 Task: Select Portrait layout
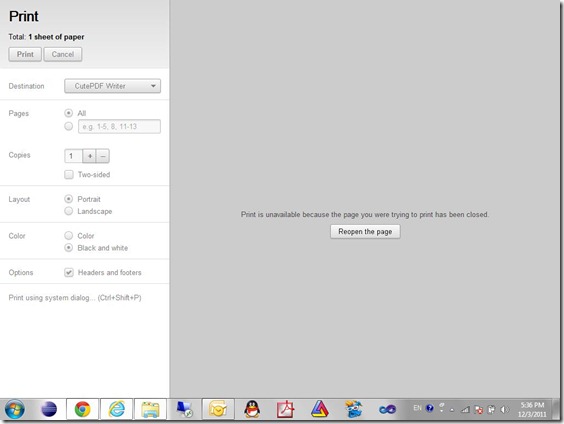point(68,199)
